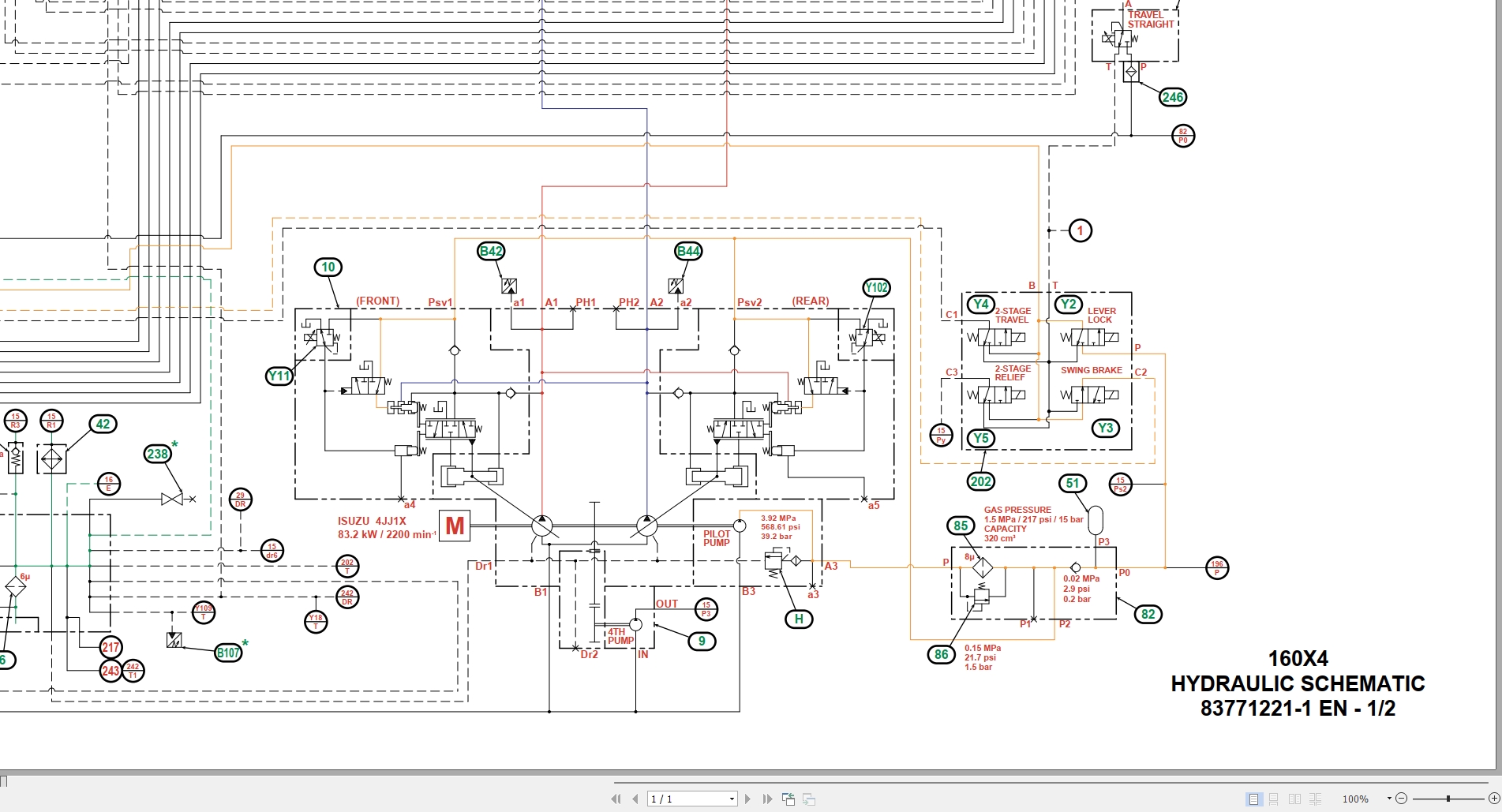Select the previous view icon

pyautogui.click(x=788, y=798)
